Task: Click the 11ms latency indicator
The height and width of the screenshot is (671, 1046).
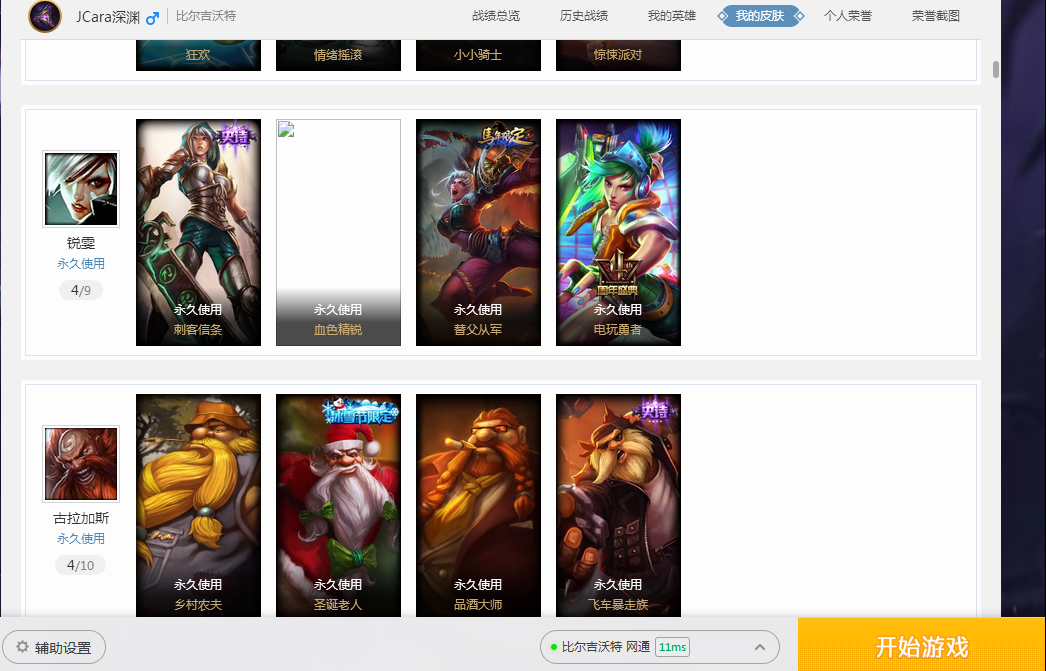Action: coord(672,647)
